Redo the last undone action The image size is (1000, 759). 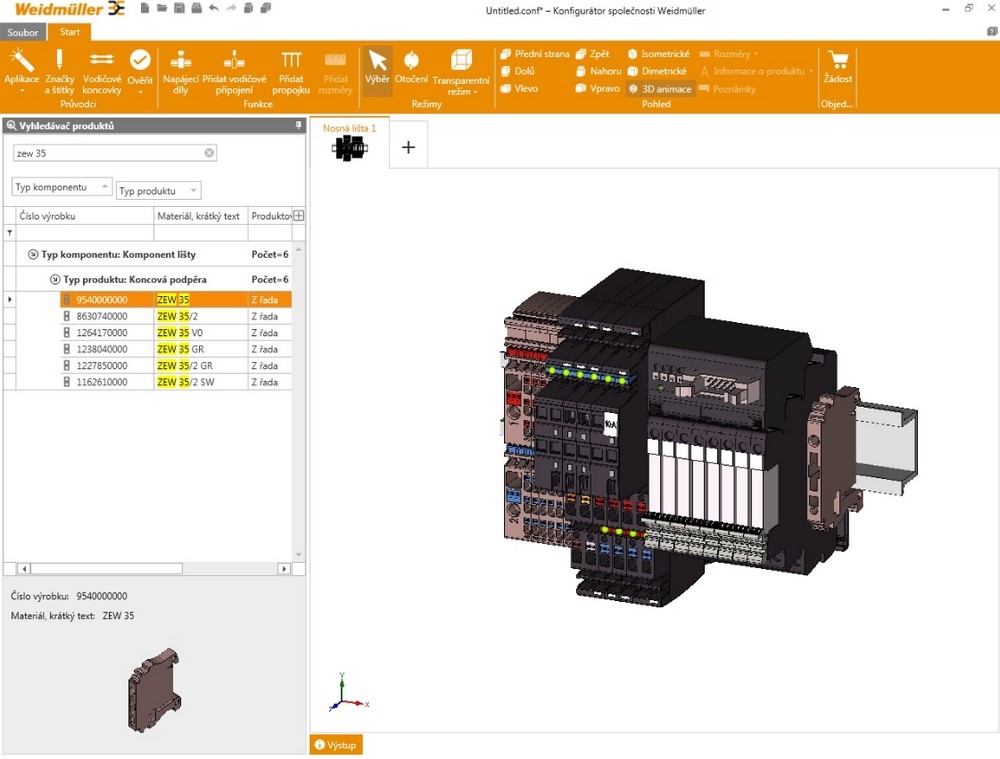click(x=231, y=8)
